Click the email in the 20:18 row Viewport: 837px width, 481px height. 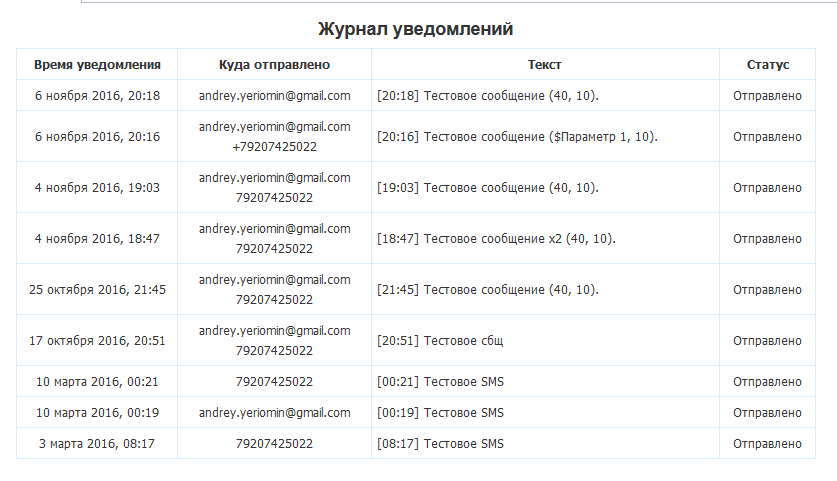274,96
